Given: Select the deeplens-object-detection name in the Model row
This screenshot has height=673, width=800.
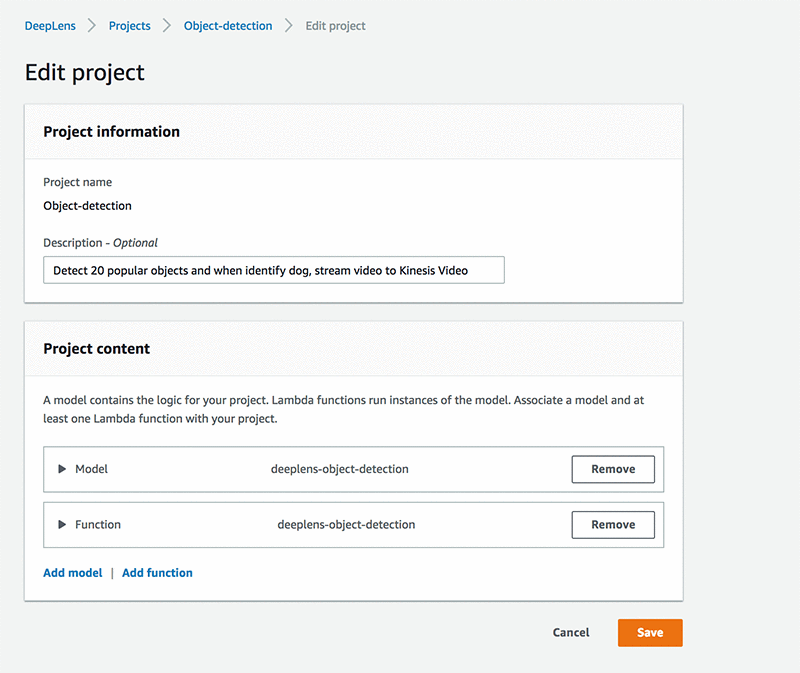Looking at the screenshot, I should 340,469.
